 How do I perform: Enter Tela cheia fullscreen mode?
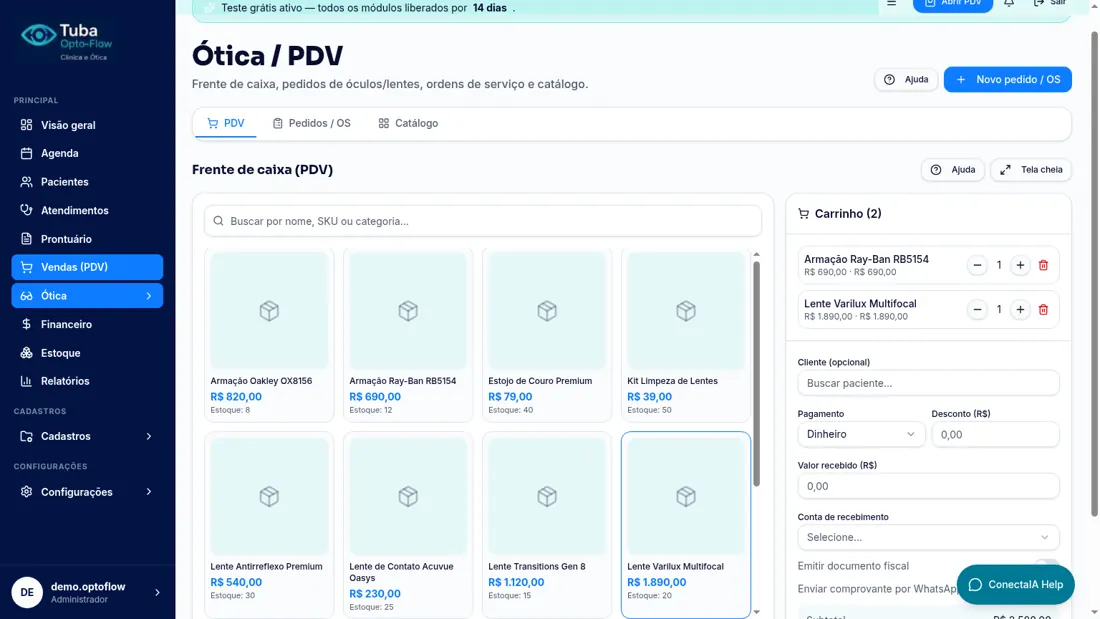(x=1031, y=170)
